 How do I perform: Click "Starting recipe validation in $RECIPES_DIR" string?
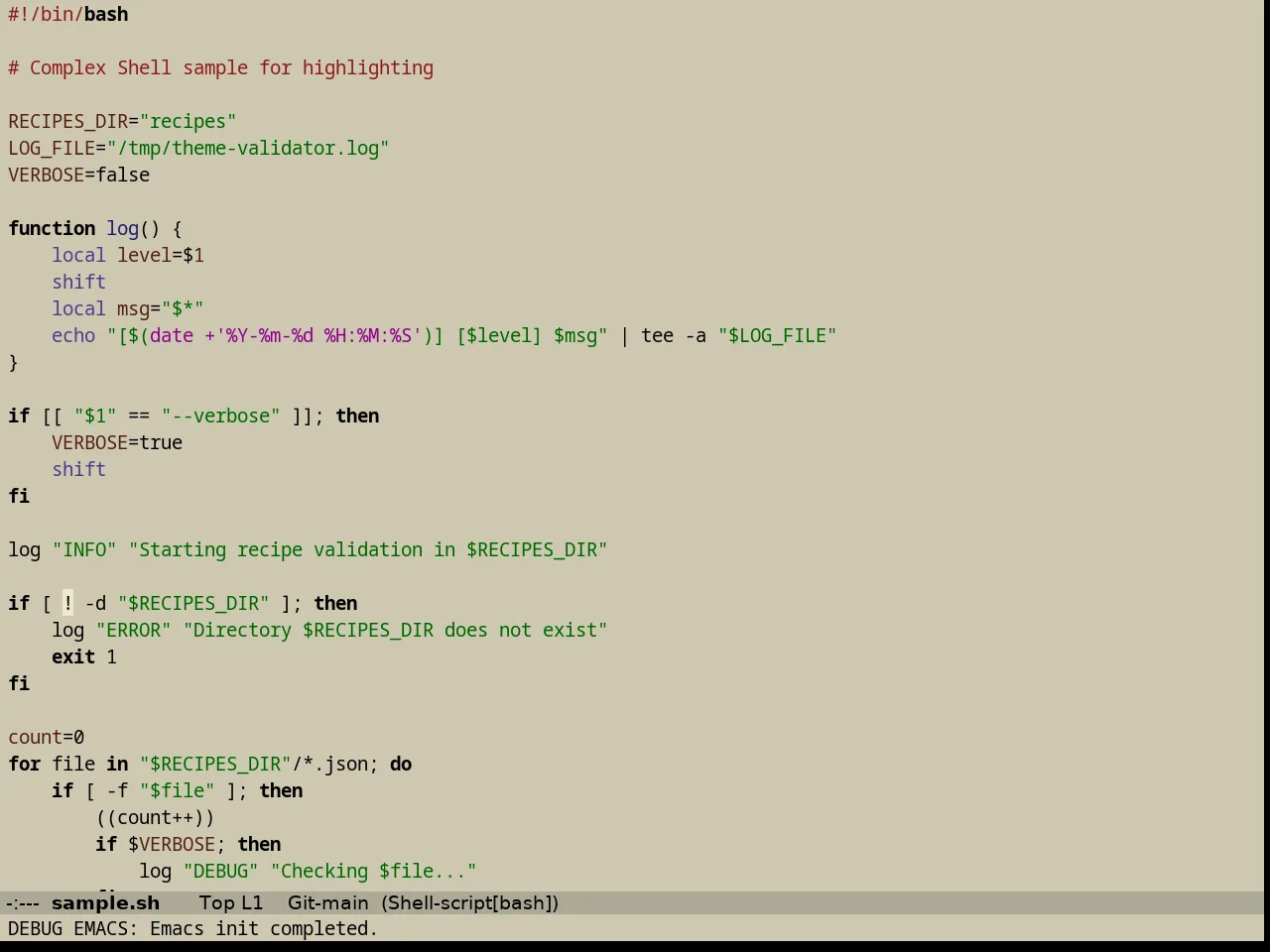[368, 549]
